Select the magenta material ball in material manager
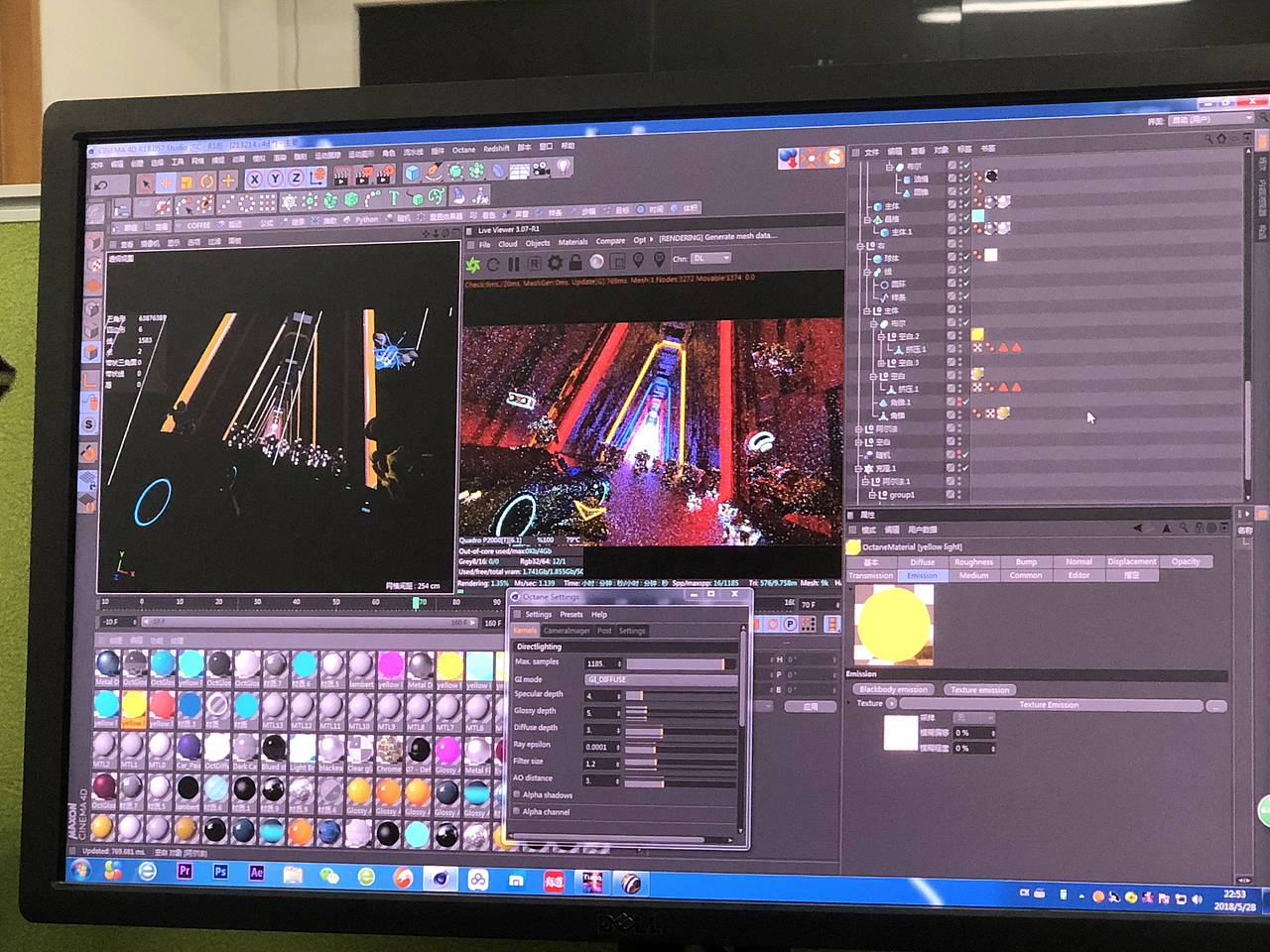The width and height of the screenshot is (1270, 952). click(x=390, y=664)
